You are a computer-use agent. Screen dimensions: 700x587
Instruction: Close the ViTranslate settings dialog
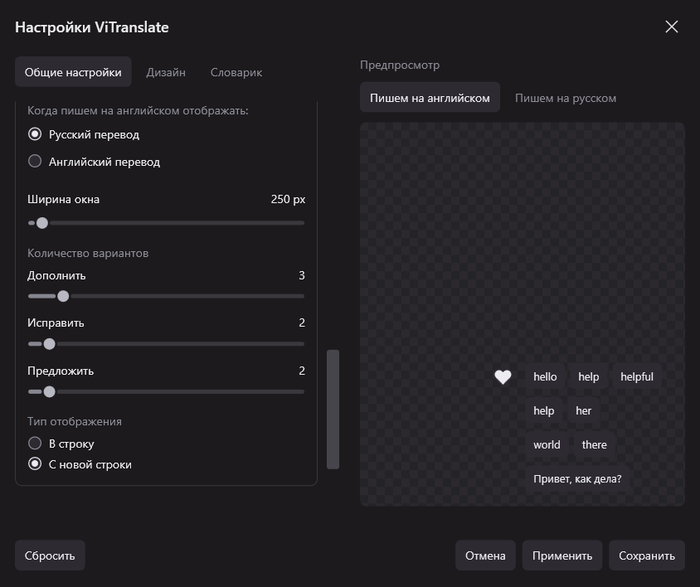click(x=671, y=27)
